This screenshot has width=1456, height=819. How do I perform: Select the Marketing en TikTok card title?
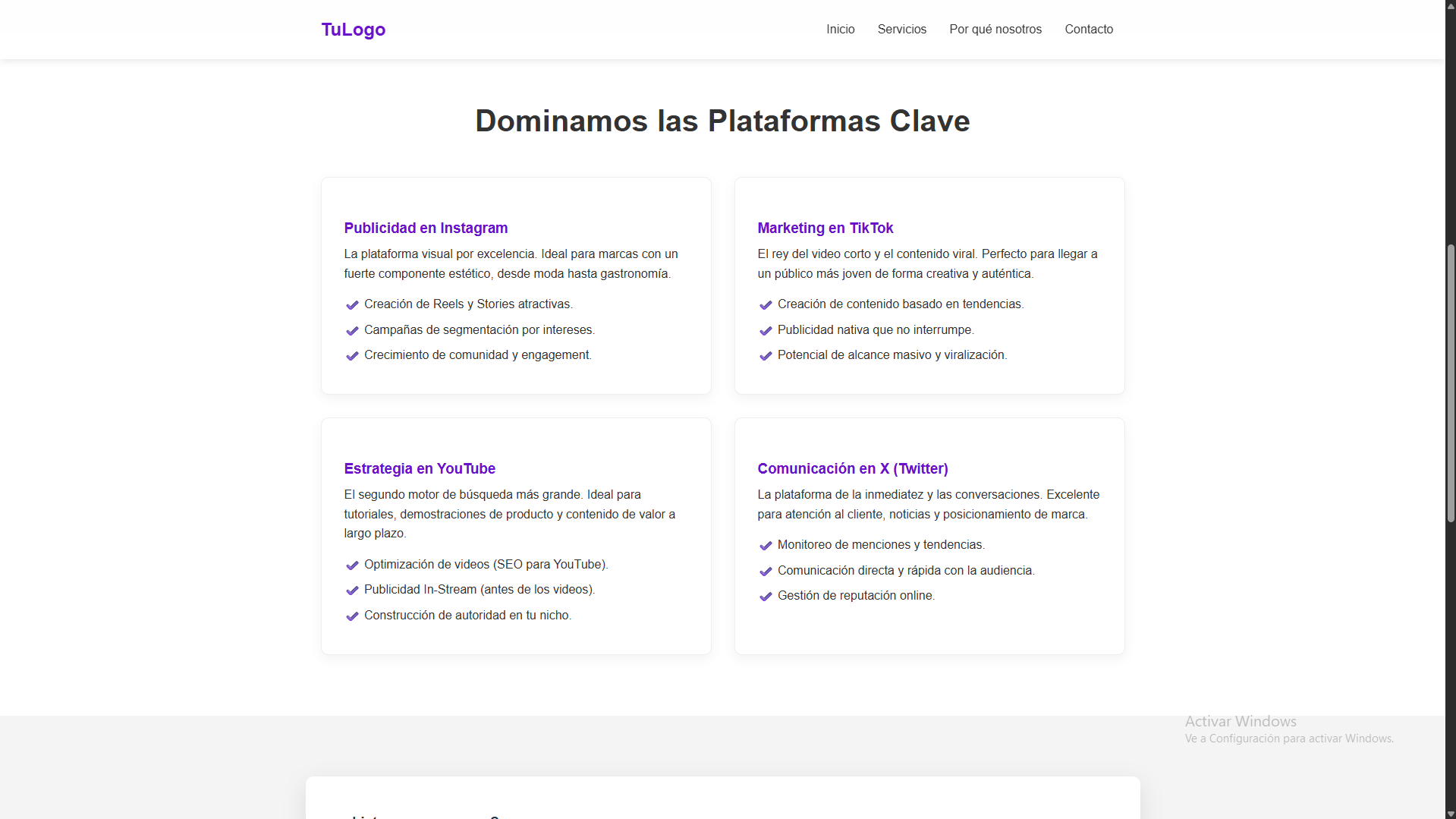[825, 228]
